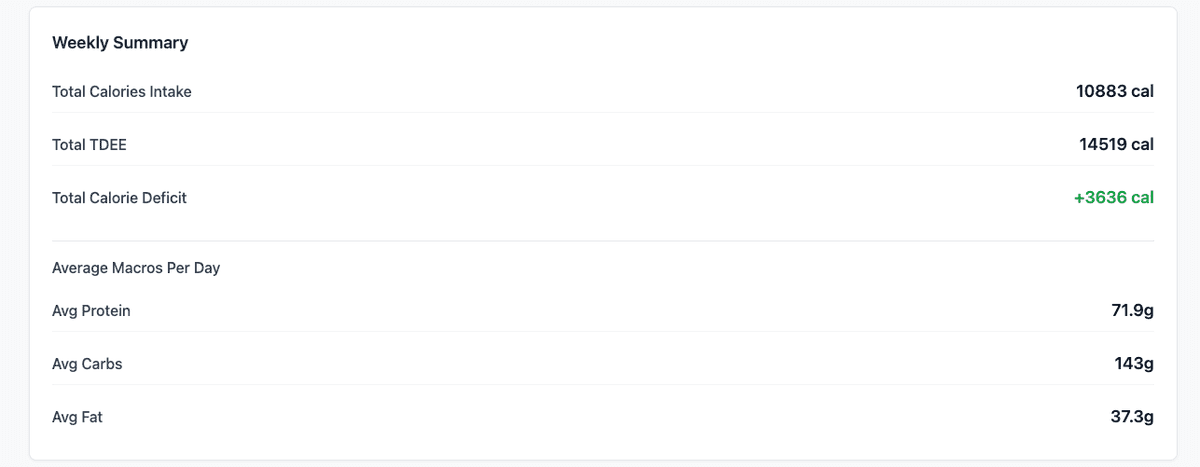Click the separator under Total Calories Intake row
Screen dimensions: 1200x467
tap(603, 112)
